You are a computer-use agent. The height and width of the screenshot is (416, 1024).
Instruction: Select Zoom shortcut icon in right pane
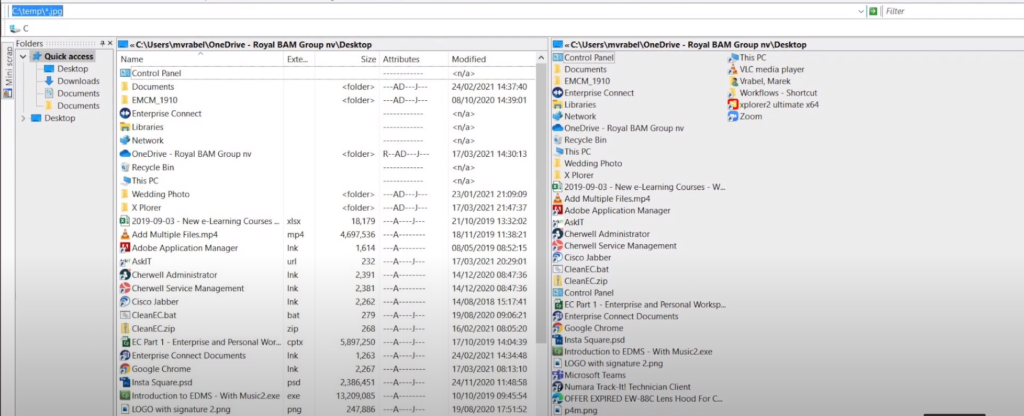pos(732,116)
